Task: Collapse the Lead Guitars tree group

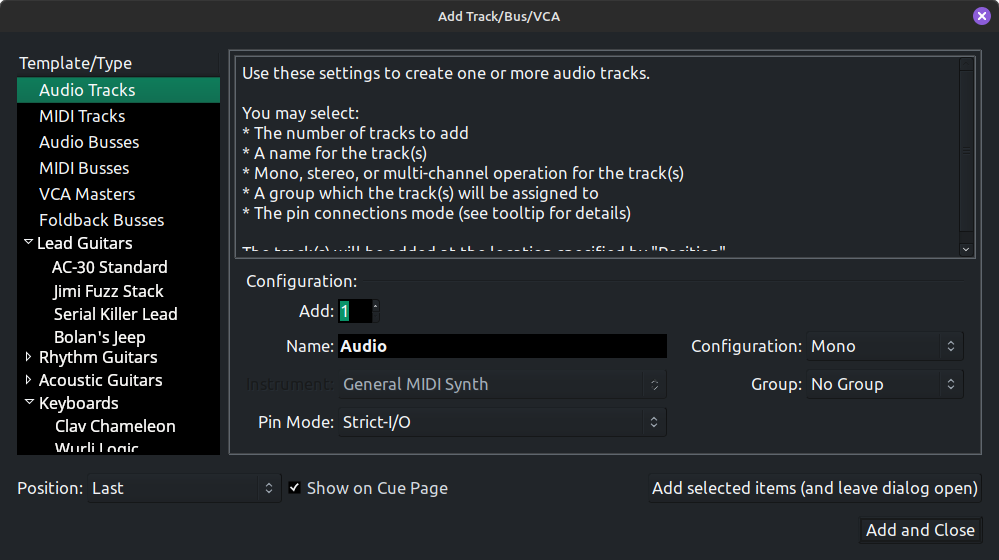Action: click(x=28, y=243)
